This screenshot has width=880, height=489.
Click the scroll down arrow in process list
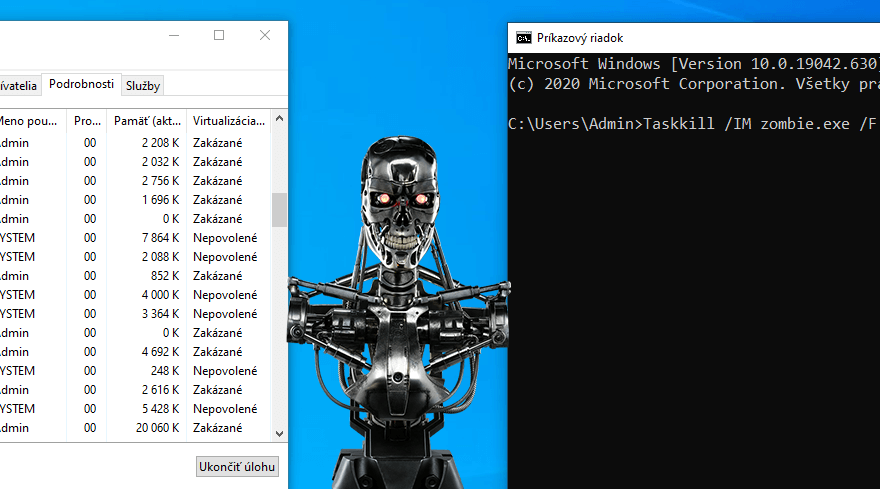tap(279, 432)
